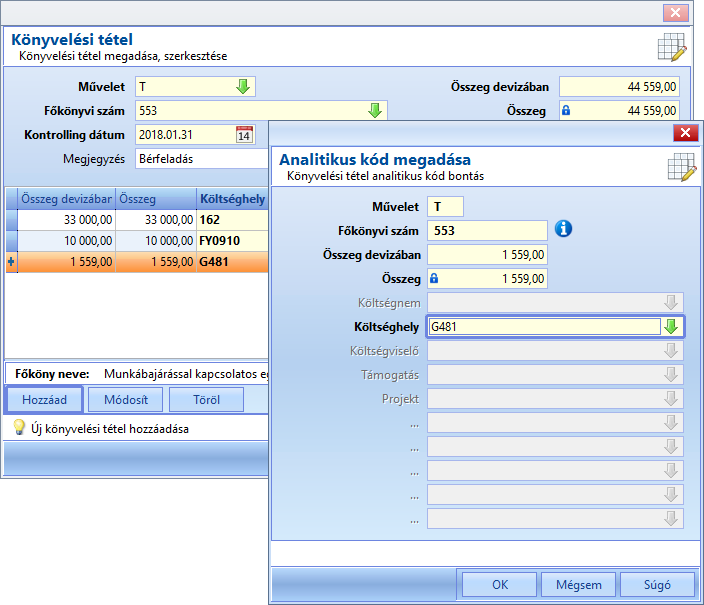Expand the main Főkönyvi szám dropdown
Image resolution: width=704 pixels, height=605 pixels.
(x=375, y=110)
